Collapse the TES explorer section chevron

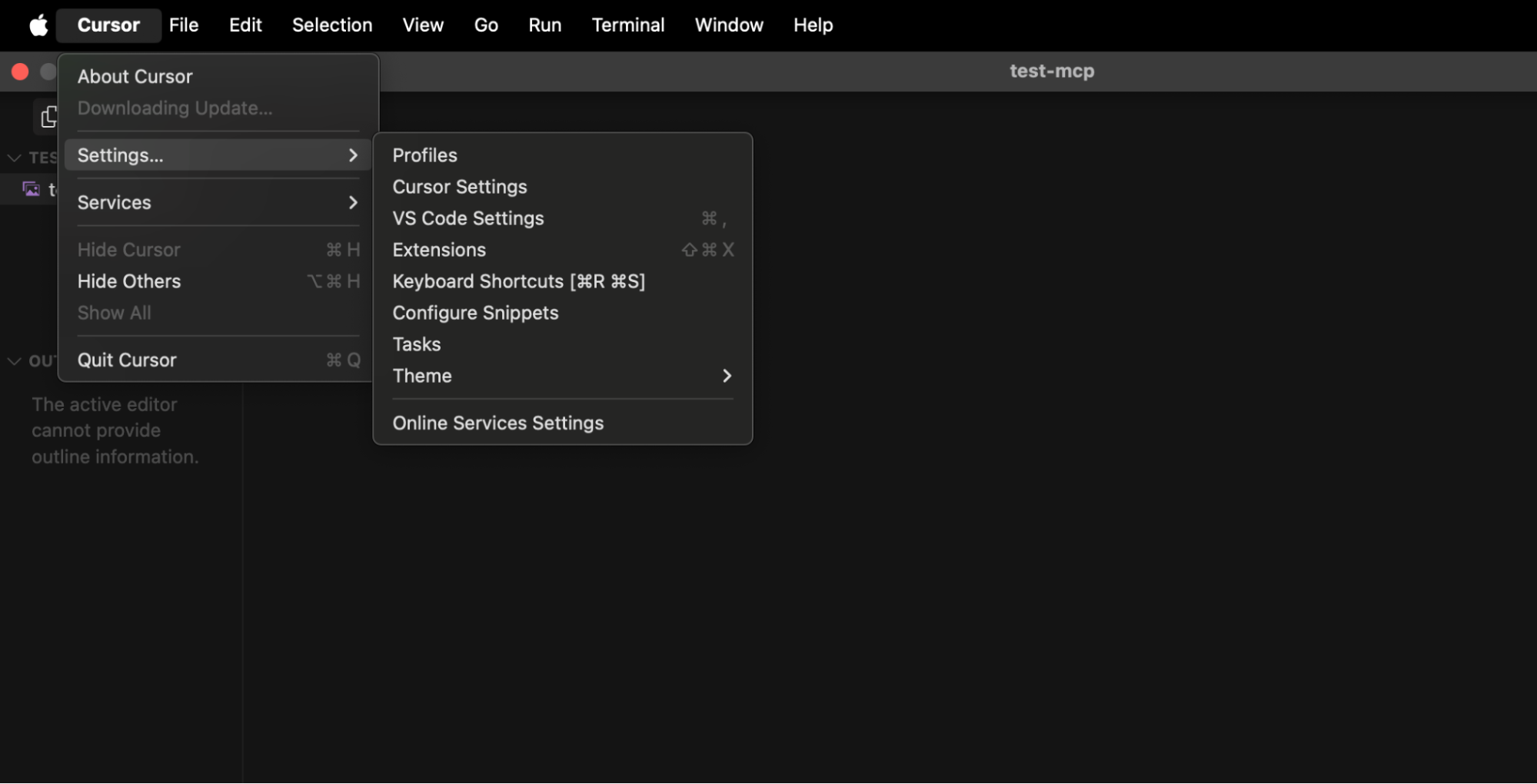click(14, 158)
